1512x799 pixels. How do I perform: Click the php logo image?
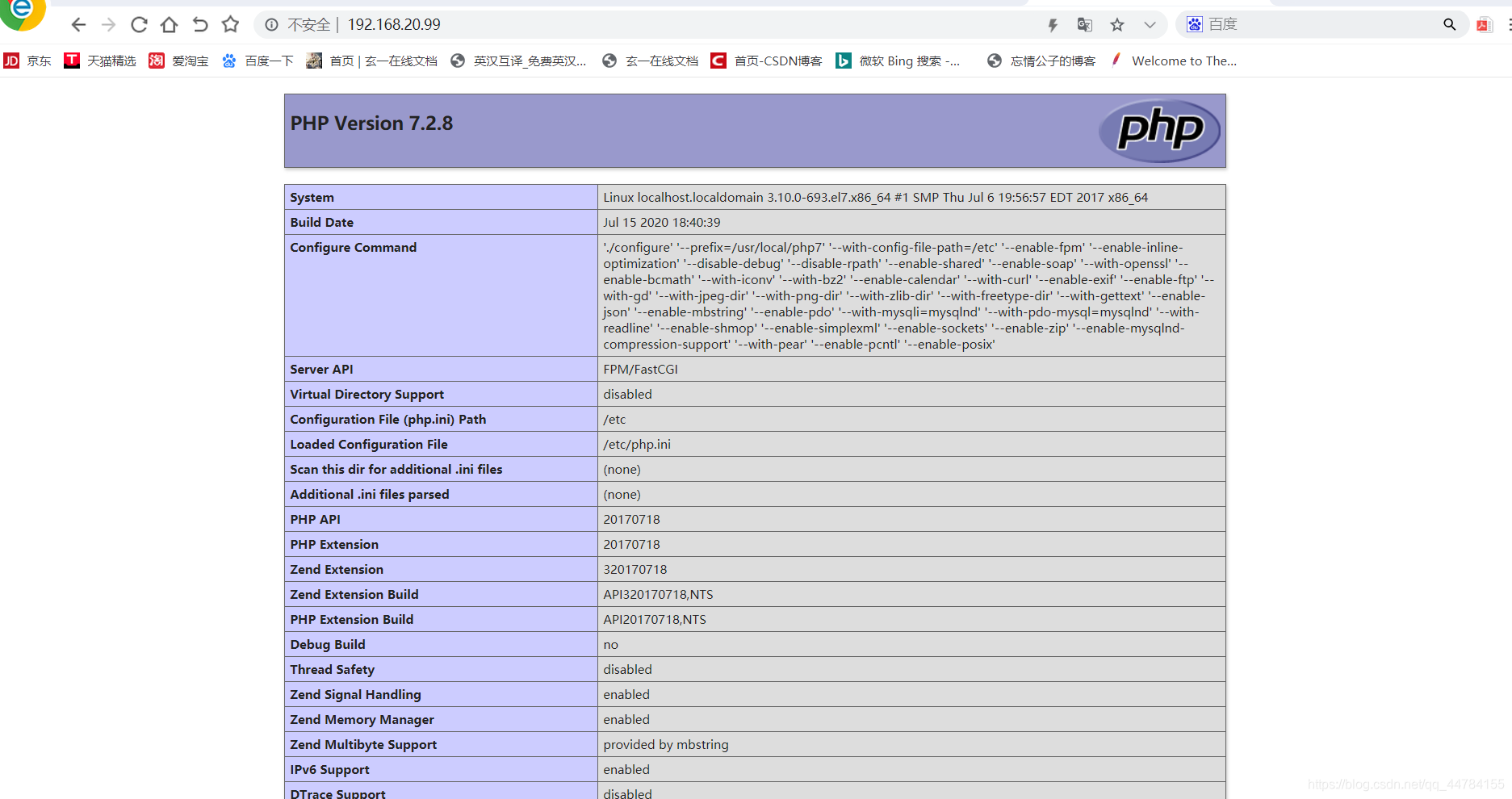coord(1160,130)
